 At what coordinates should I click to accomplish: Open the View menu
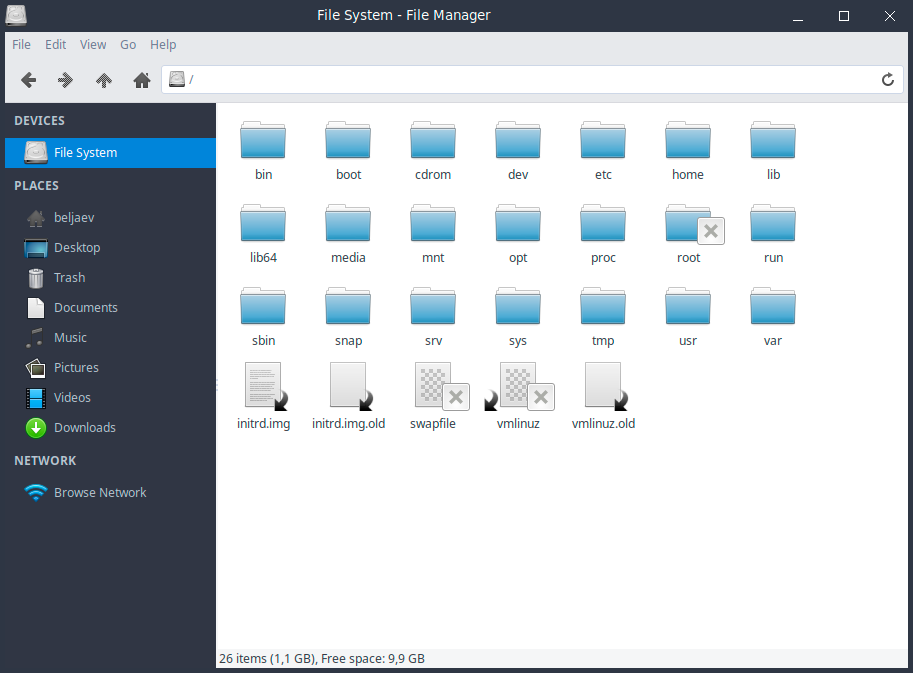[93, 45]
